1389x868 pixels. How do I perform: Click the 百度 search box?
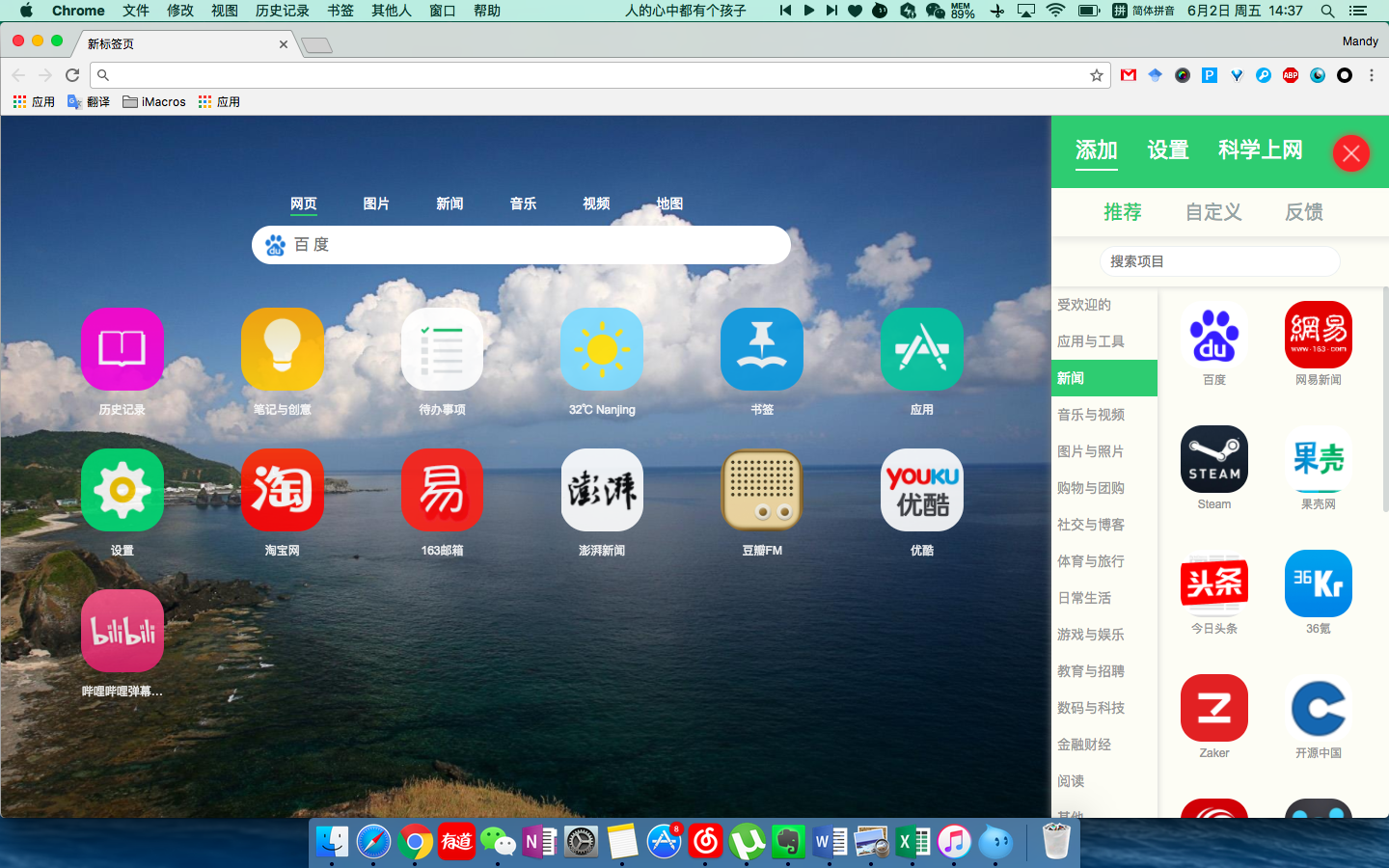[521, 245]
